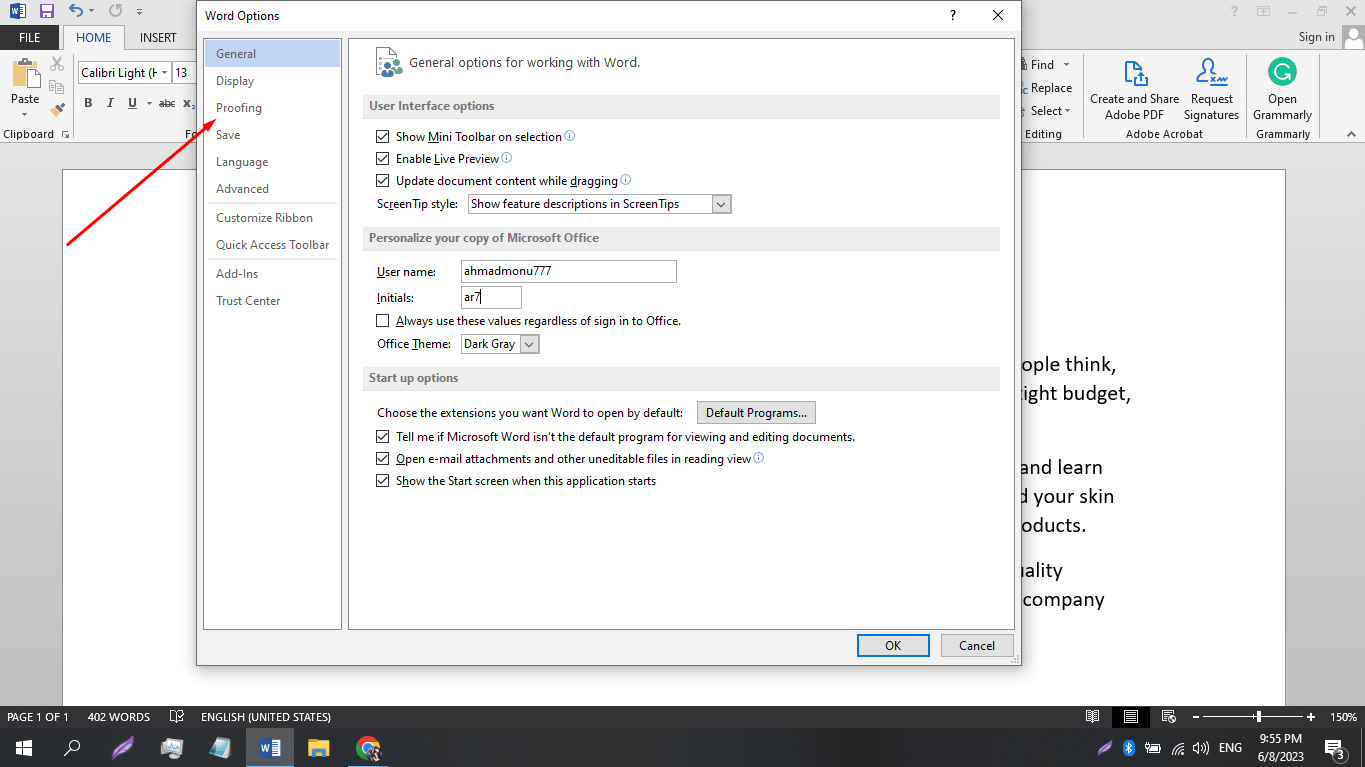Select Advanced in Word Options sidebar
The width and height of the screenshot is (1365, 767).
[272, 189]
